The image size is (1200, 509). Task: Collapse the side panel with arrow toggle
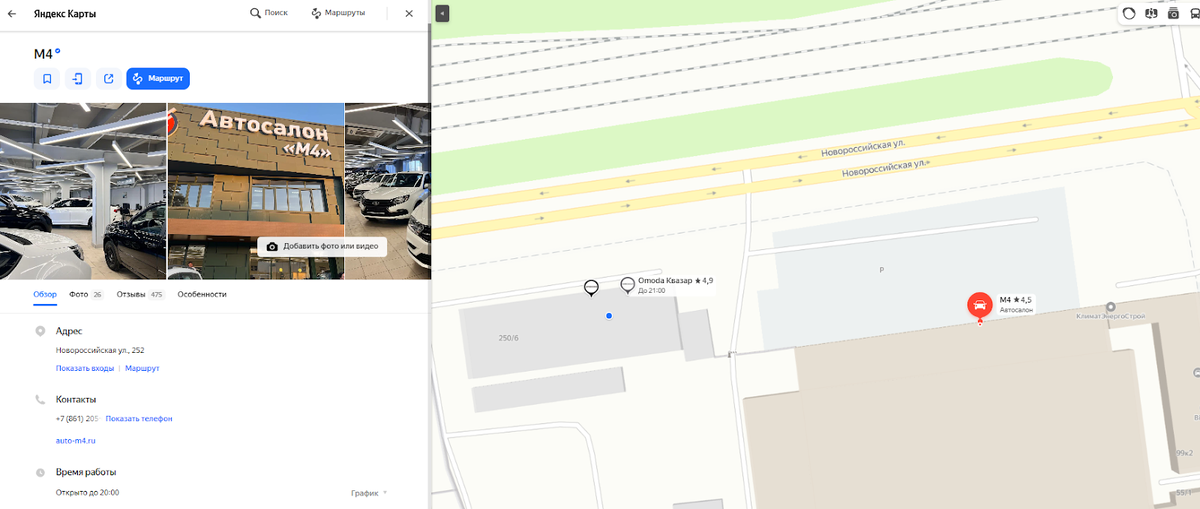(442, 13)
